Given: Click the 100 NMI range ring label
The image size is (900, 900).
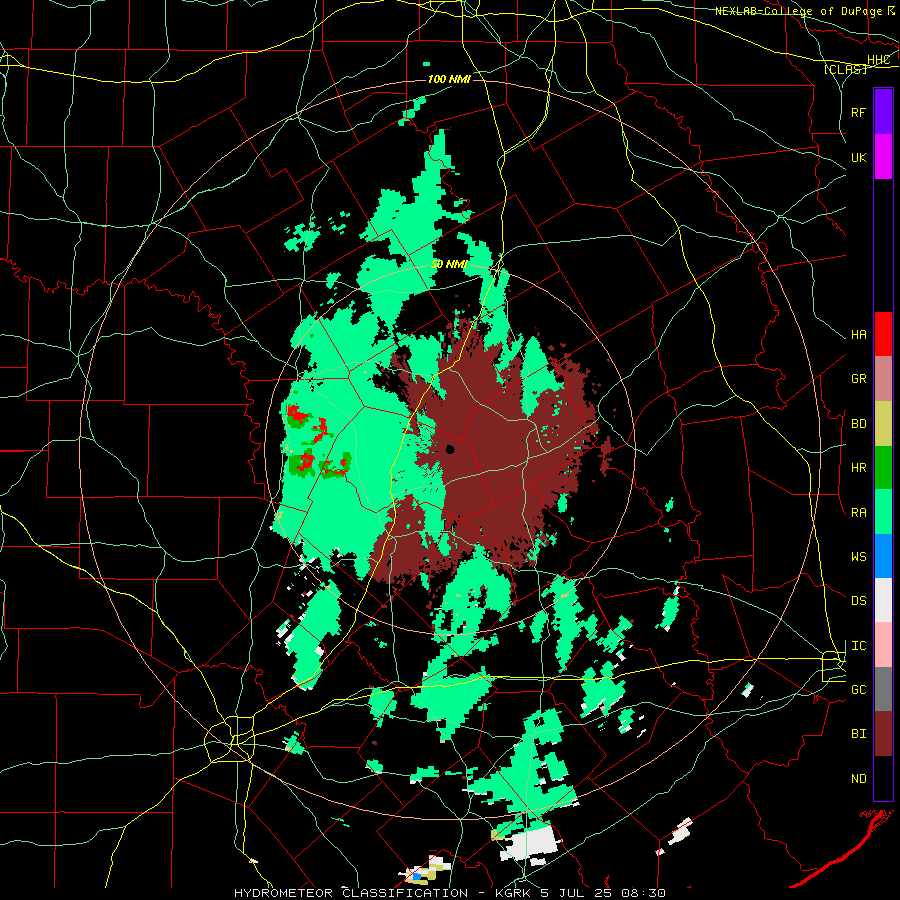Looking at the screenshot, I should (449, 79).
